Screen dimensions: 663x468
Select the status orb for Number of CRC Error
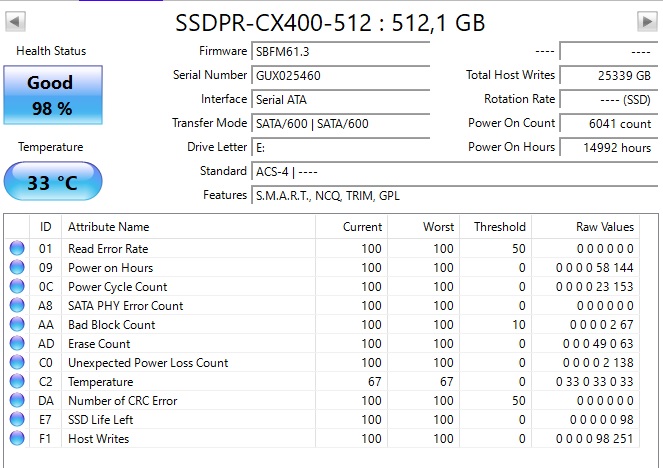click(17, 400)
